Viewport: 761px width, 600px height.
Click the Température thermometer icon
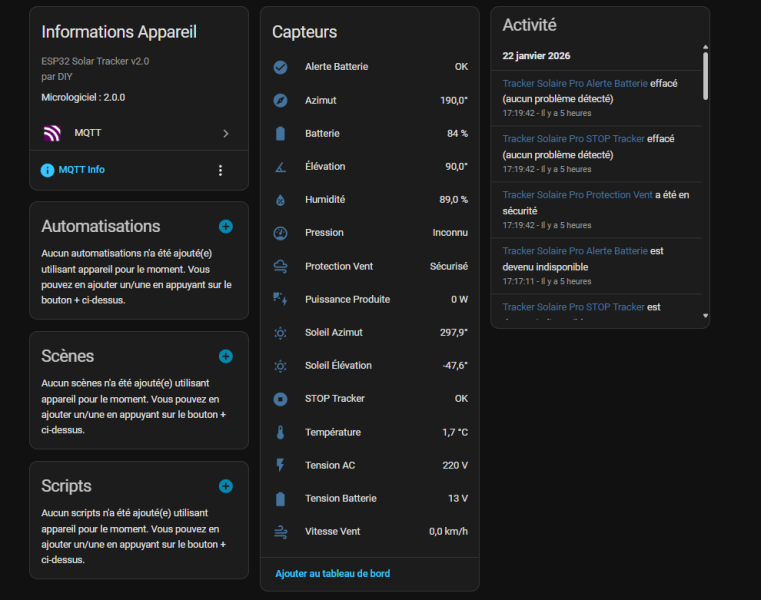280,432
